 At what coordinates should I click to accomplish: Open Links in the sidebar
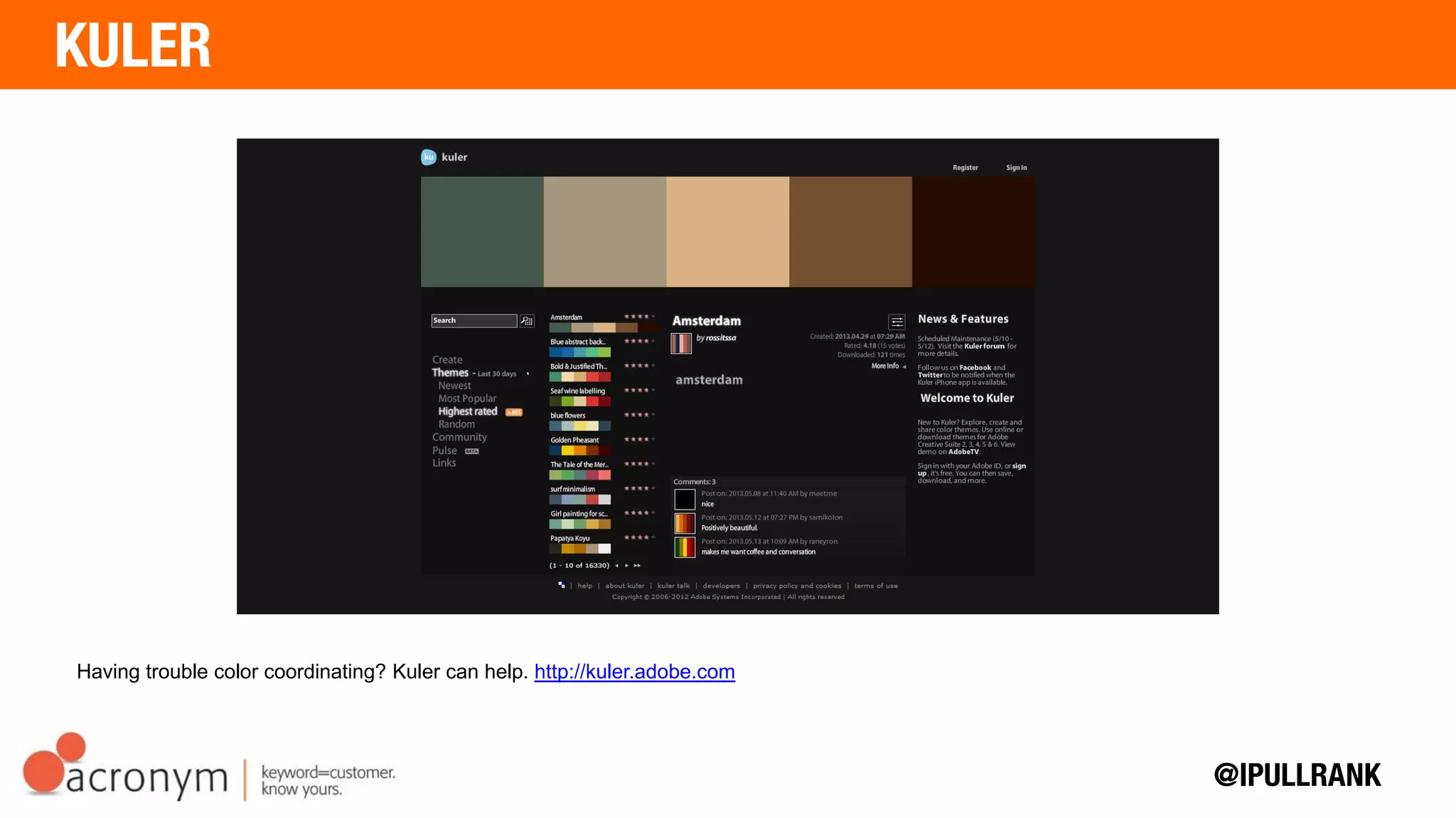[444, 463]
